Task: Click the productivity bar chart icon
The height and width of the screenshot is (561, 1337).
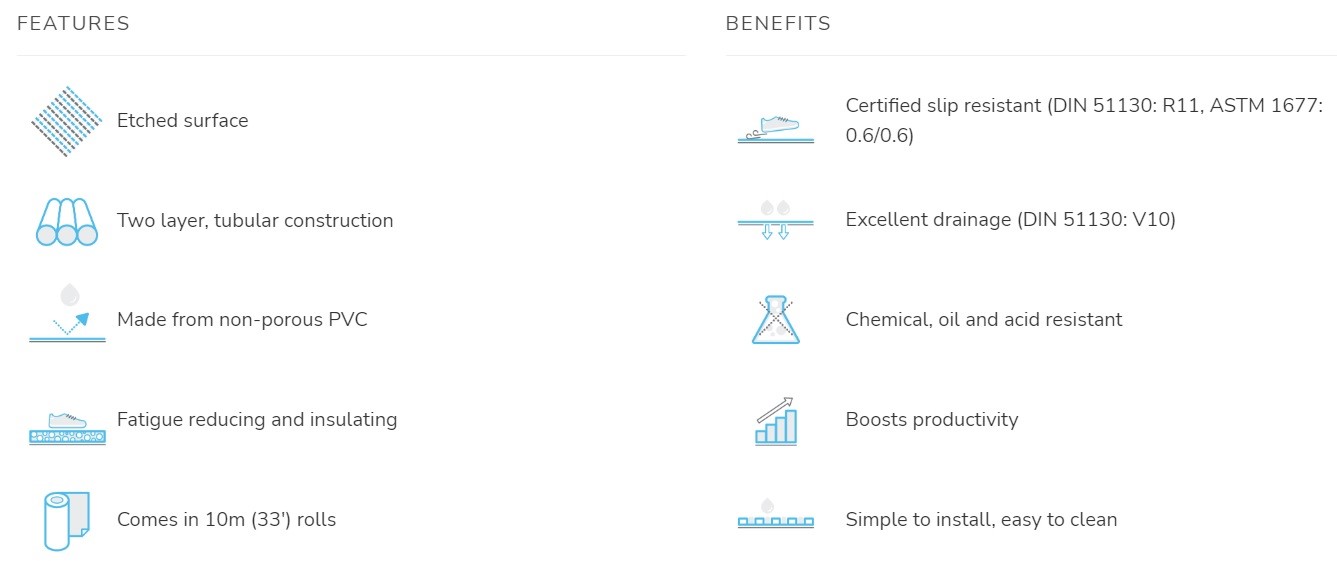Action: click(x=775, y=420)
